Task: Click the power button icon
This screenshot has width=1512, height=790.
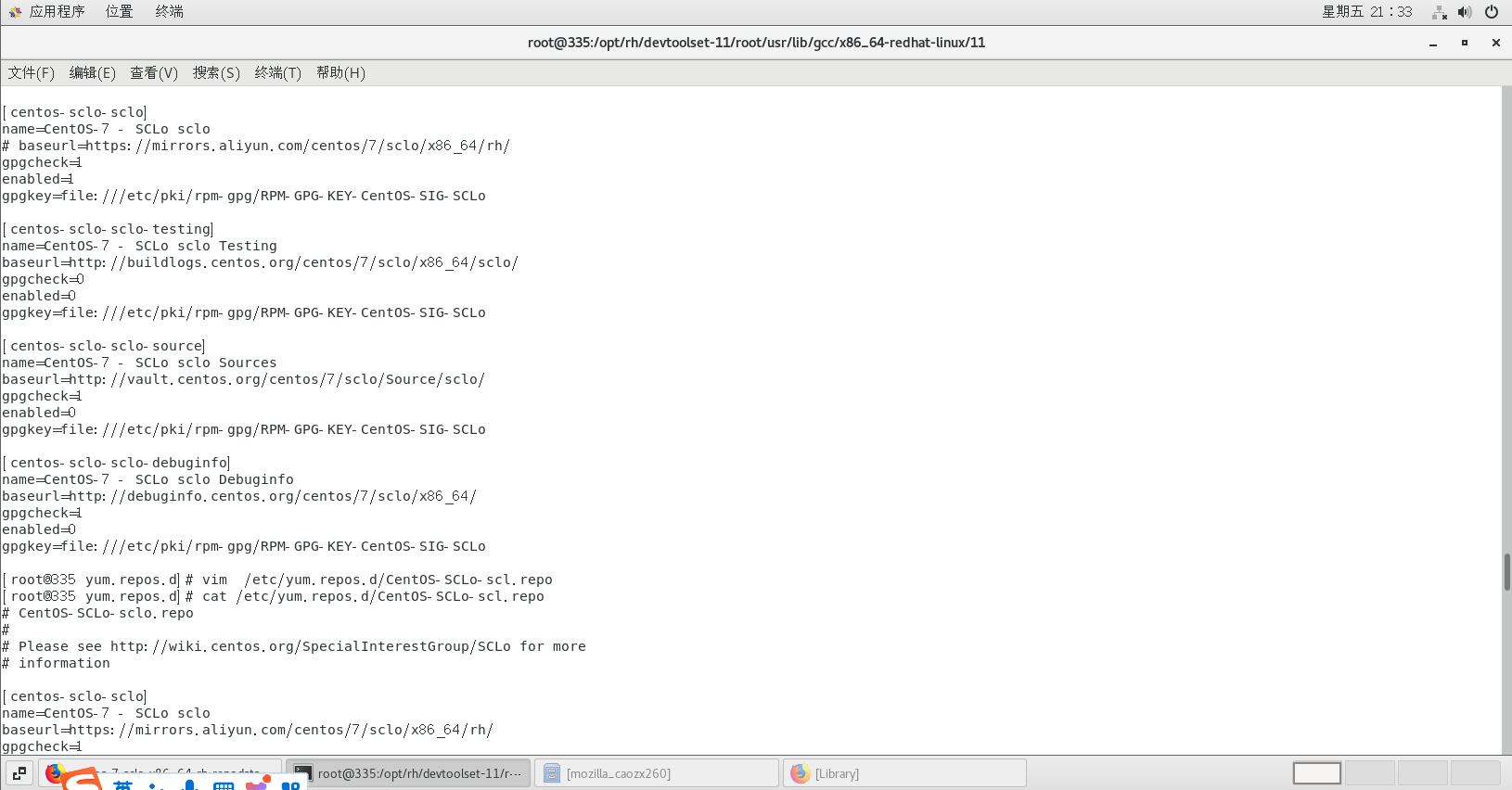Action: (1492, 12)
